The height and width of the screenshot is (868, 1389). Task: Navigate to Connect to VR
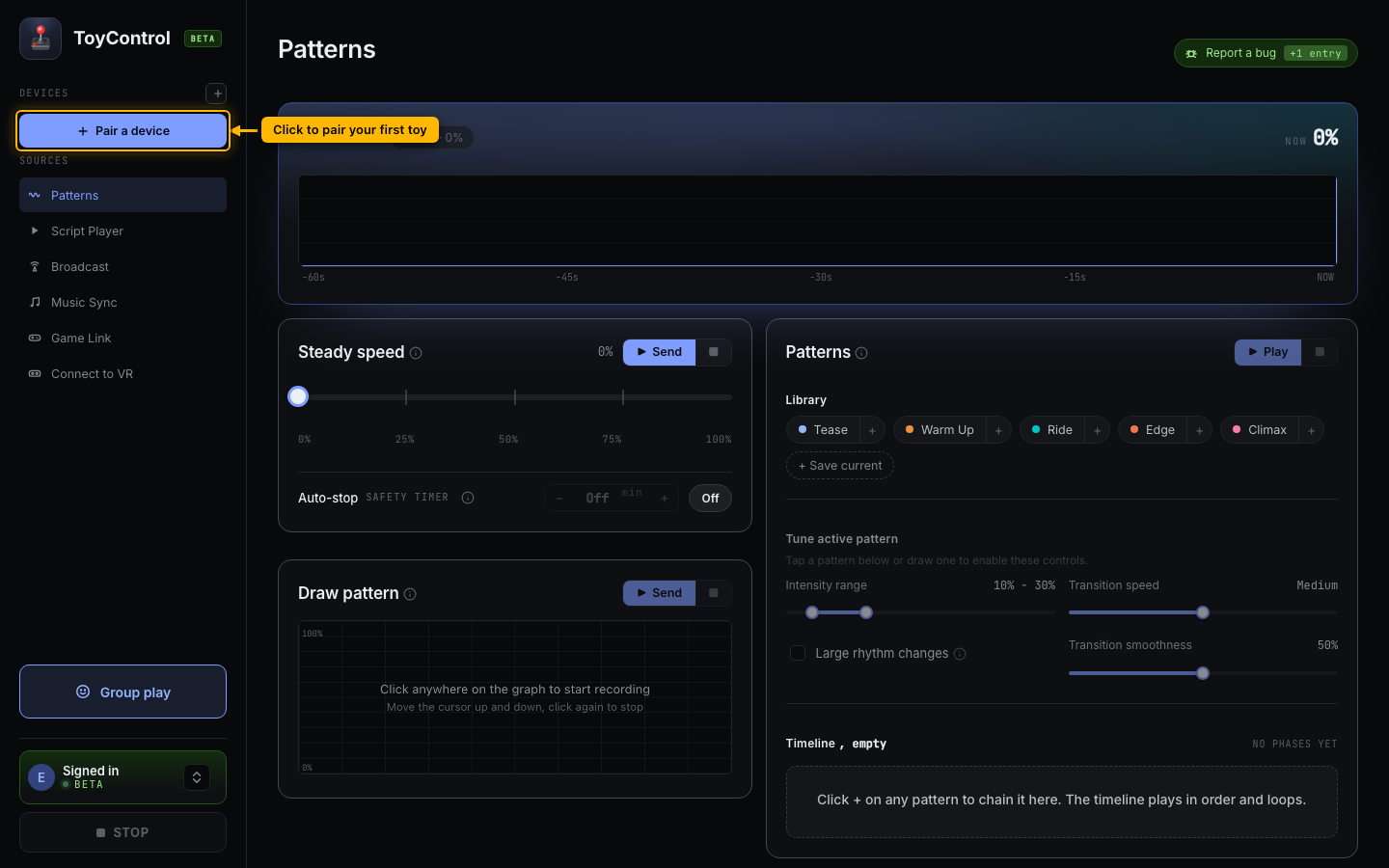(x=123, y=373)
